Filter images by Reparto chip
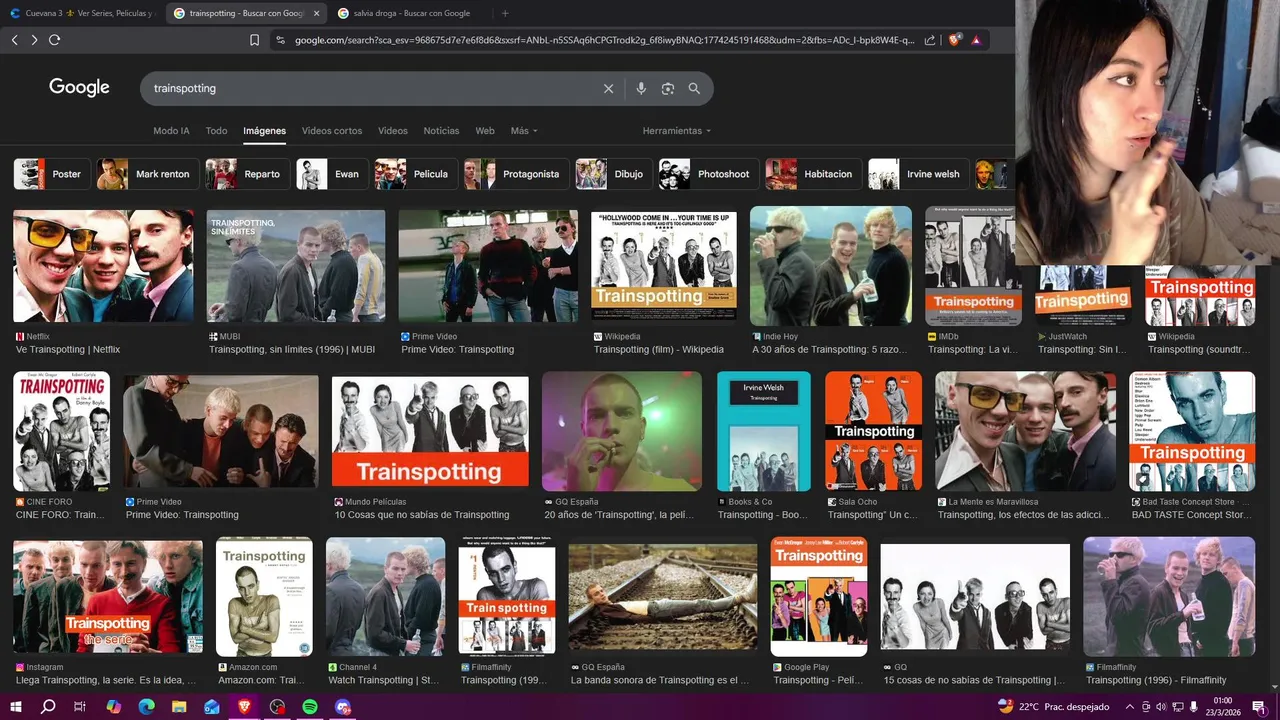Screen dimensions: 1280x720 coord(248,174)
